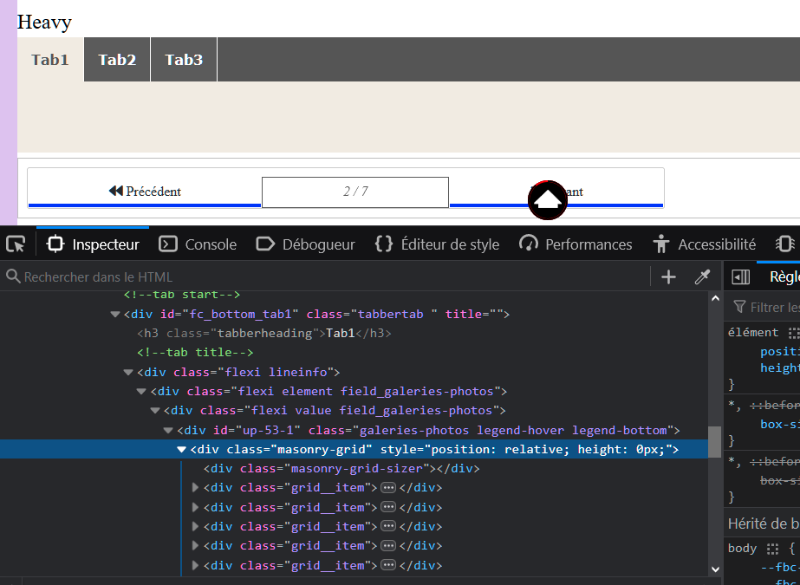Click the round scroll-to-top button
Viewport: 800px width, 585px height.
547,200
